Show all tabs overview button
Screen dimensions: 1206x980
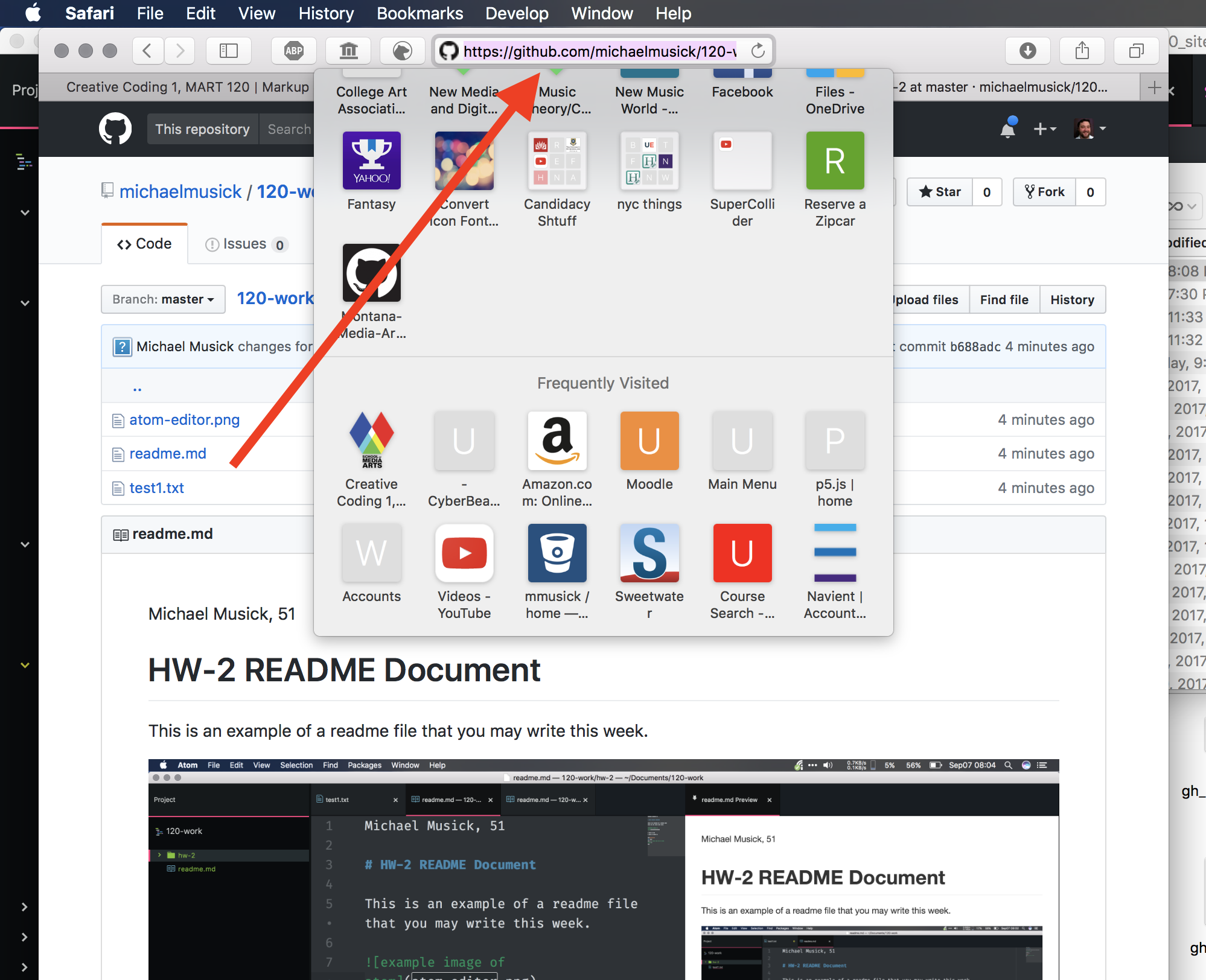point(1137,51)
